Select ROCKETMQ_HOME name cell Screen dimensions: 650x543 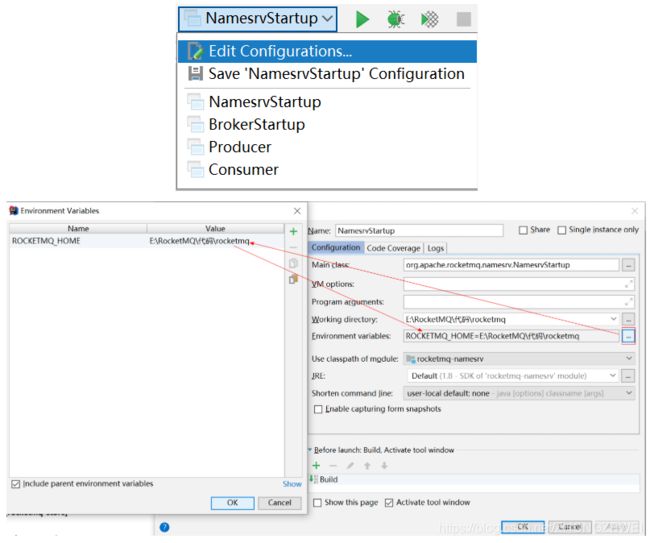[x=78, y=241]
